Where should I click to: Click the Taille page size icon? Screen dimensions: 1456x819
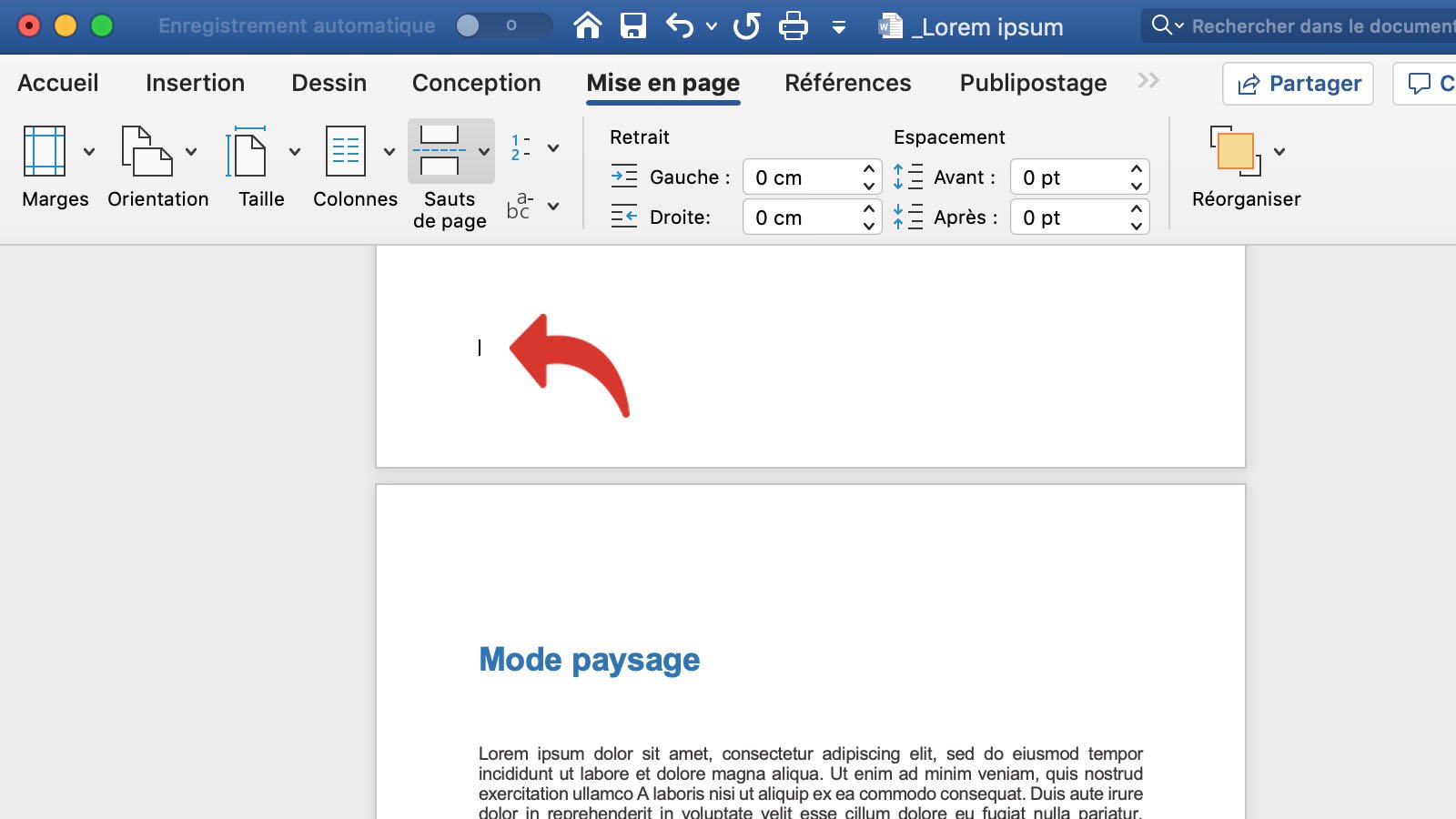246,151
